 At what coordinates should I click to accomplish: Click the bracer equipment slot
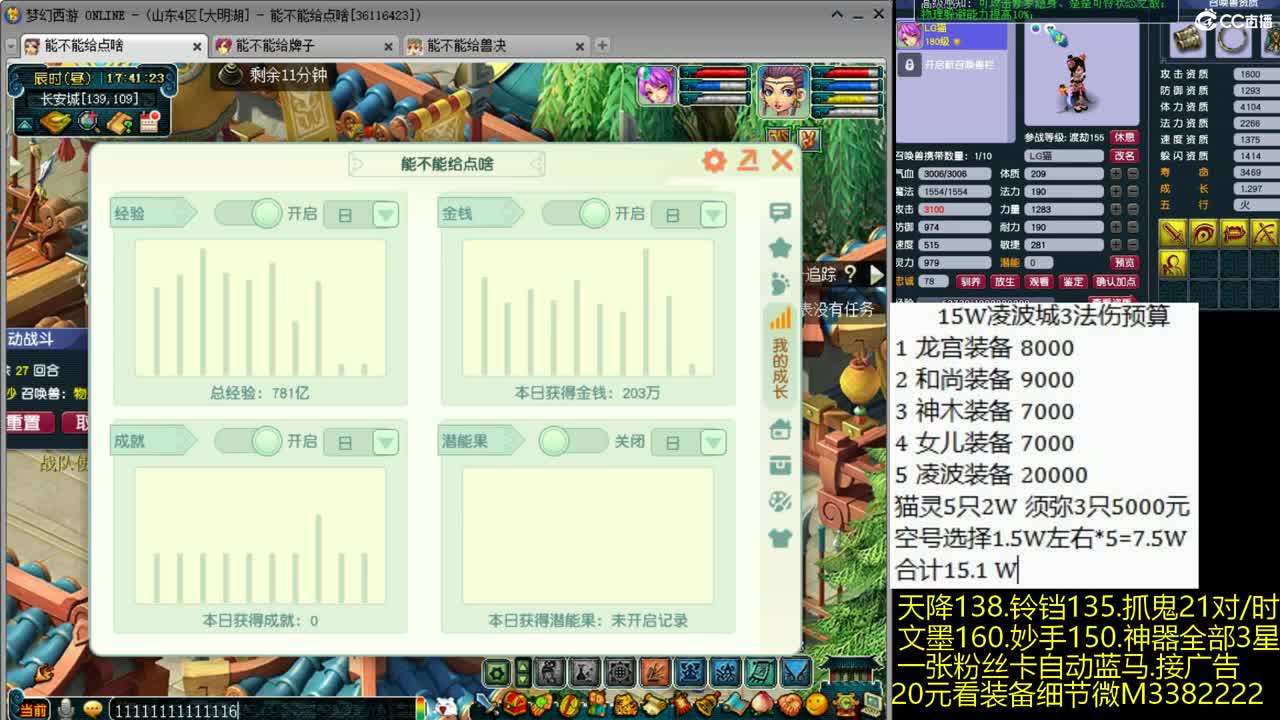pyautogui.click(x=1188, y=38)
